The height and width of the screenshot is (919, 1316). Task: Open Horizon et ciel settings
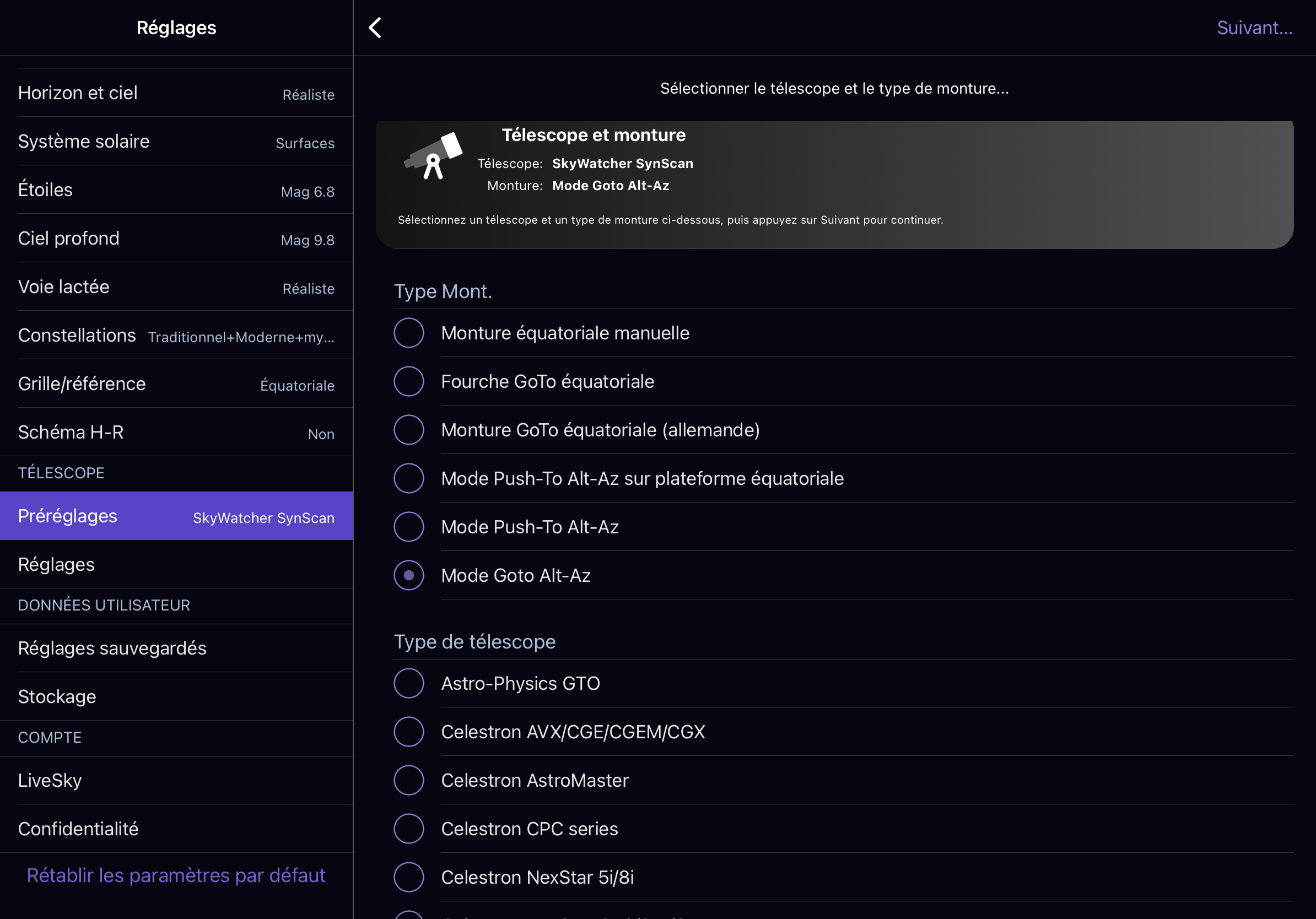tap(176, 93)
